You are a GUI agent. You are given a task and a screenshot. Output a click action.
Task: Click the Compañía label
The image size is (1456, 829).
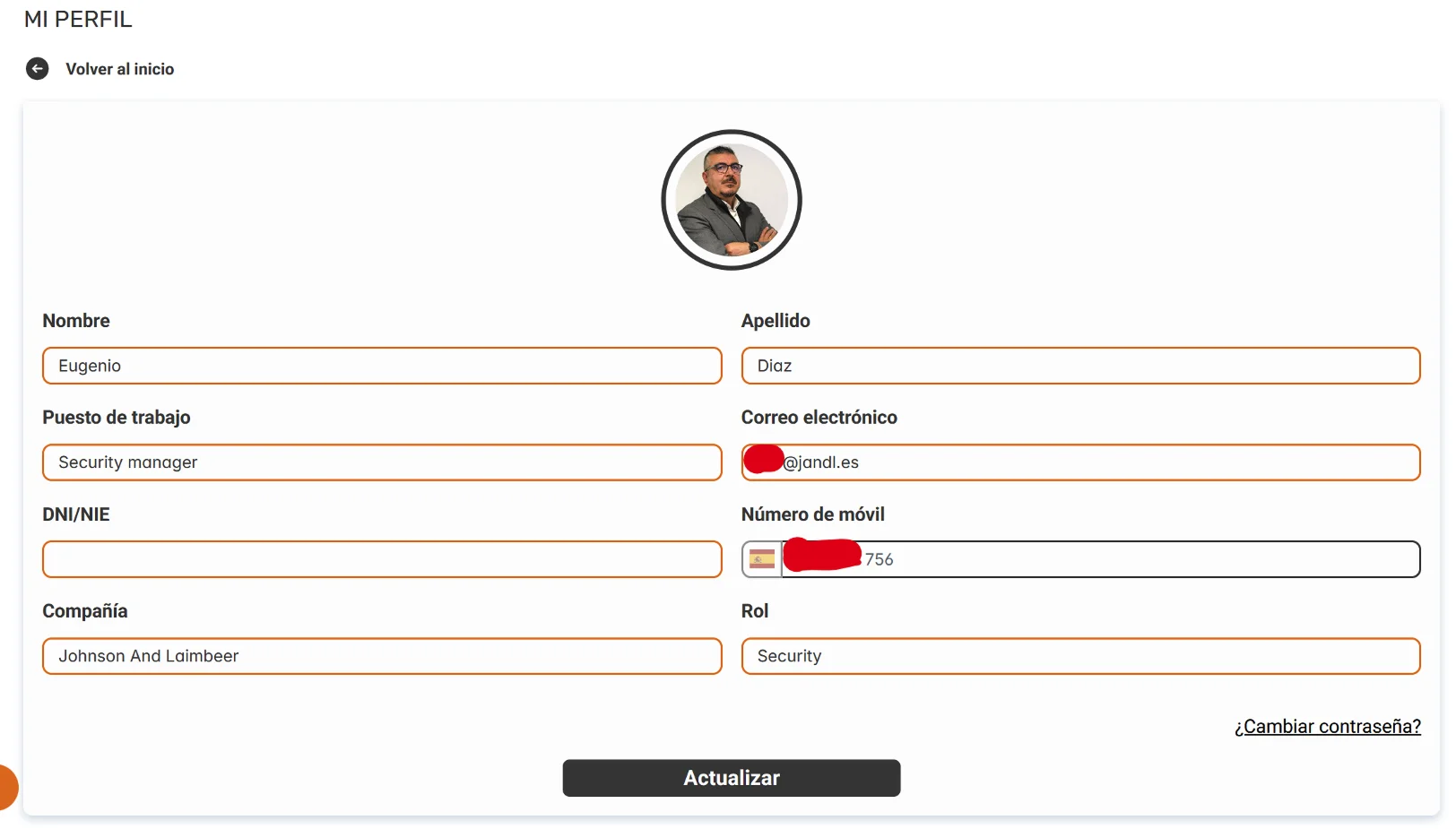pos(85,611)
